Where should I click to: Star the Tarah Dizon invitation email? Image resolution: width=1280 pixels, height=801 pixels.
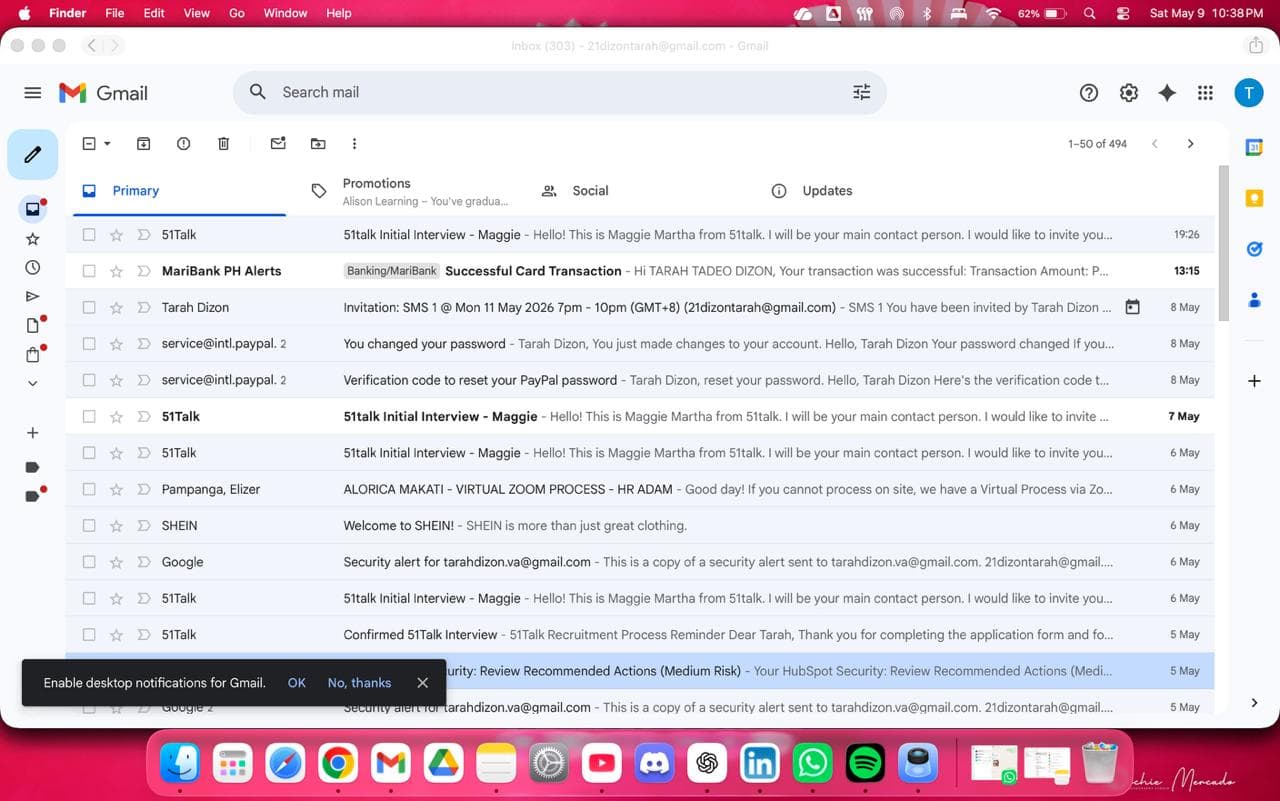click(x=116, y=307)
